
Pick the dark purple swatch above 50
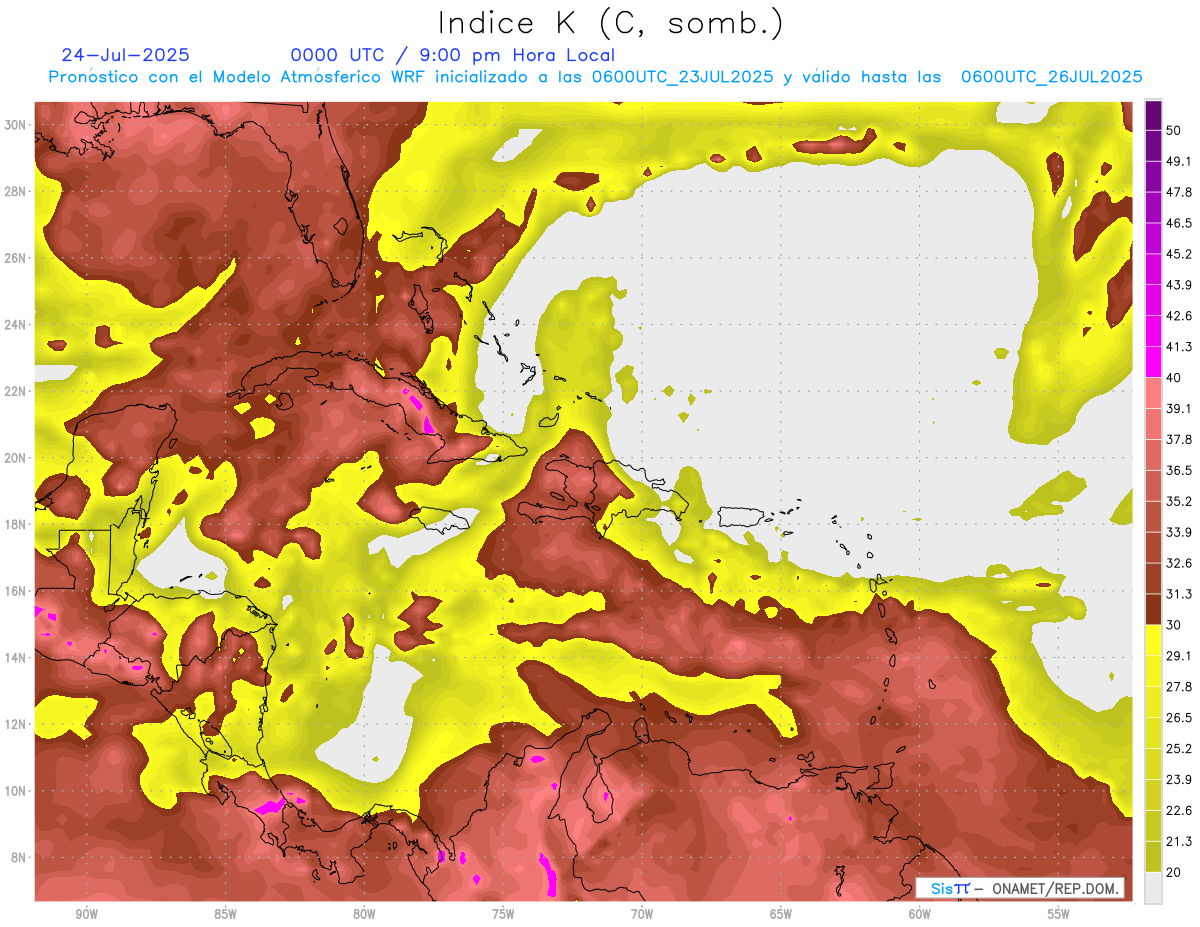[x=1153, y=115]
